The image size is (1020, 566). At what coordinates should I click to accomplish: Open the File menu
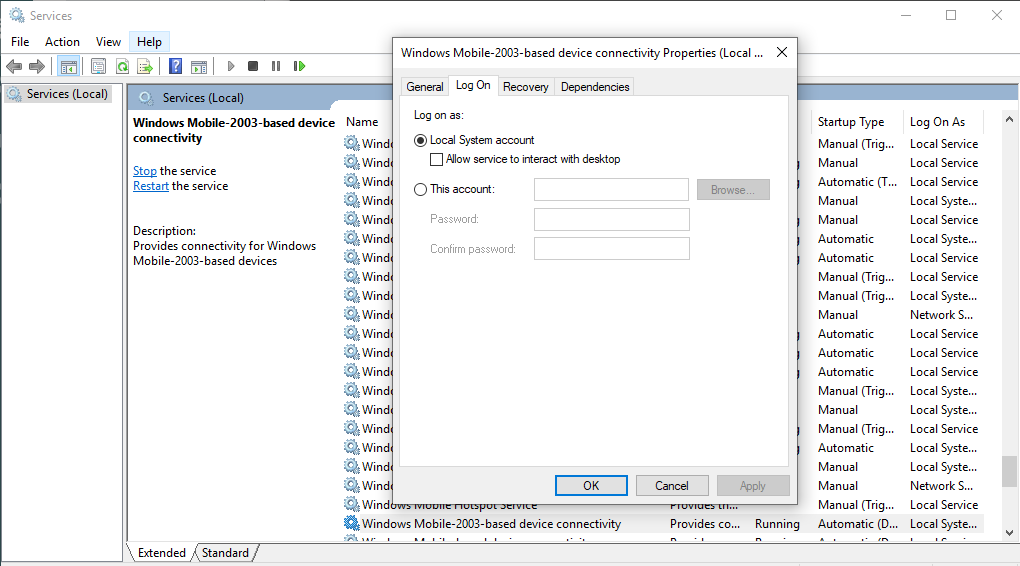pyautogui.click(x=20, y=42)
